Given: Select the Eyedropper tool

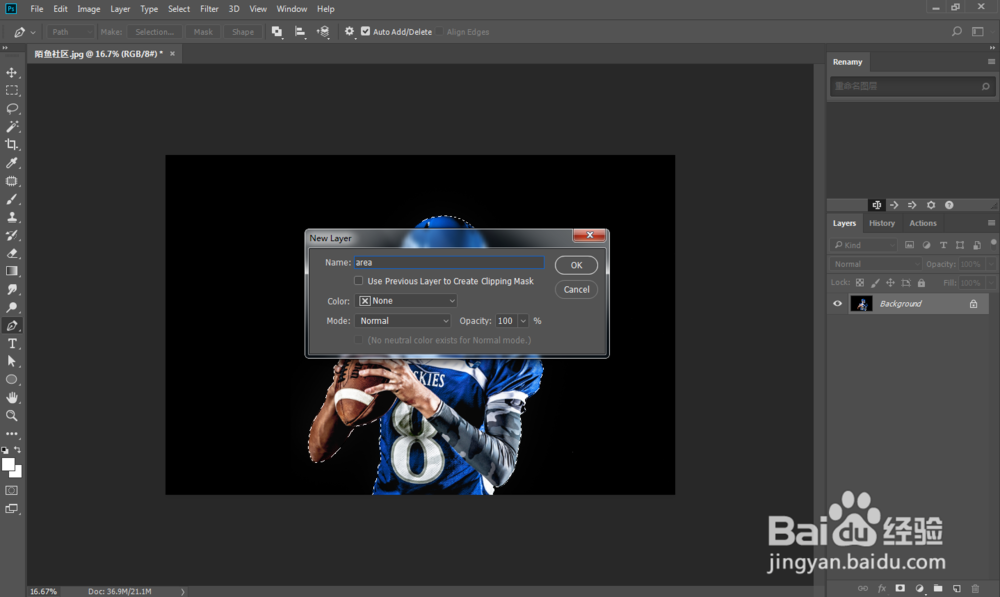Looking at the screenshot, I should point(11,163).
